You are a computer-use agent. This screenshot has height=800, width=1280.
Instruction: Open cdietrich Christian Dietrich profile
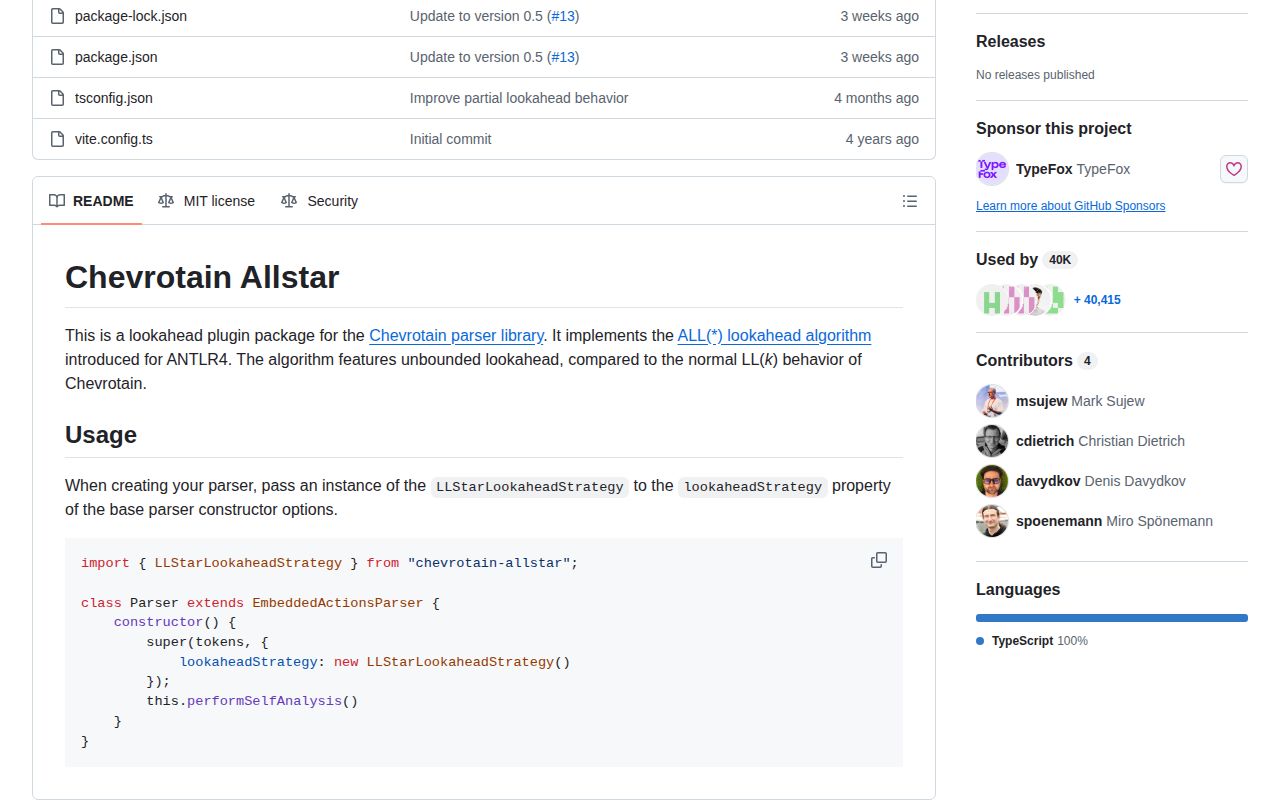(x=1100, y=441)
